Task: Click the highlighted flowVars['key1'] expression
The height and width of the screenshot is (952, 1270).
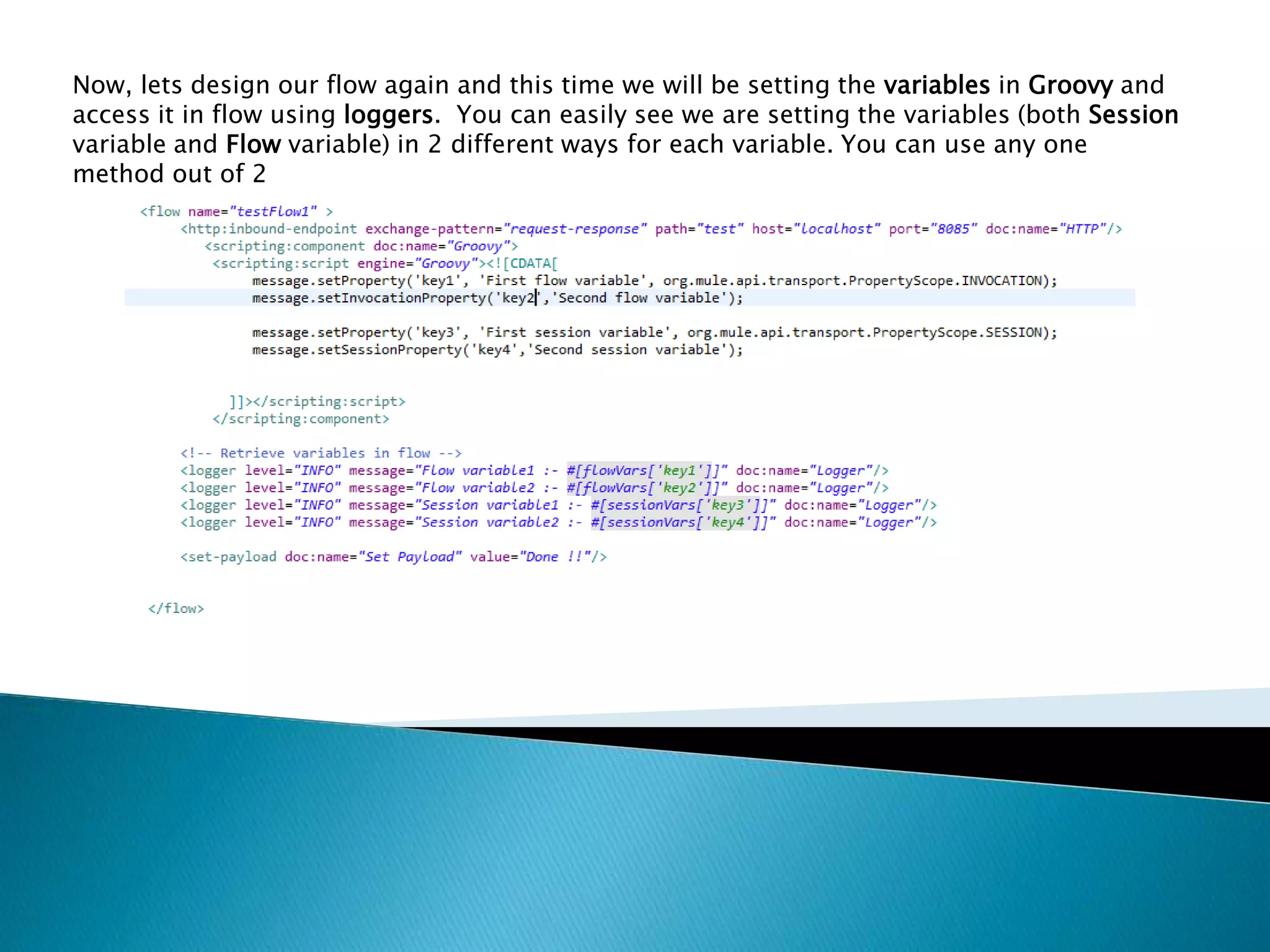Action: point(642,471)
